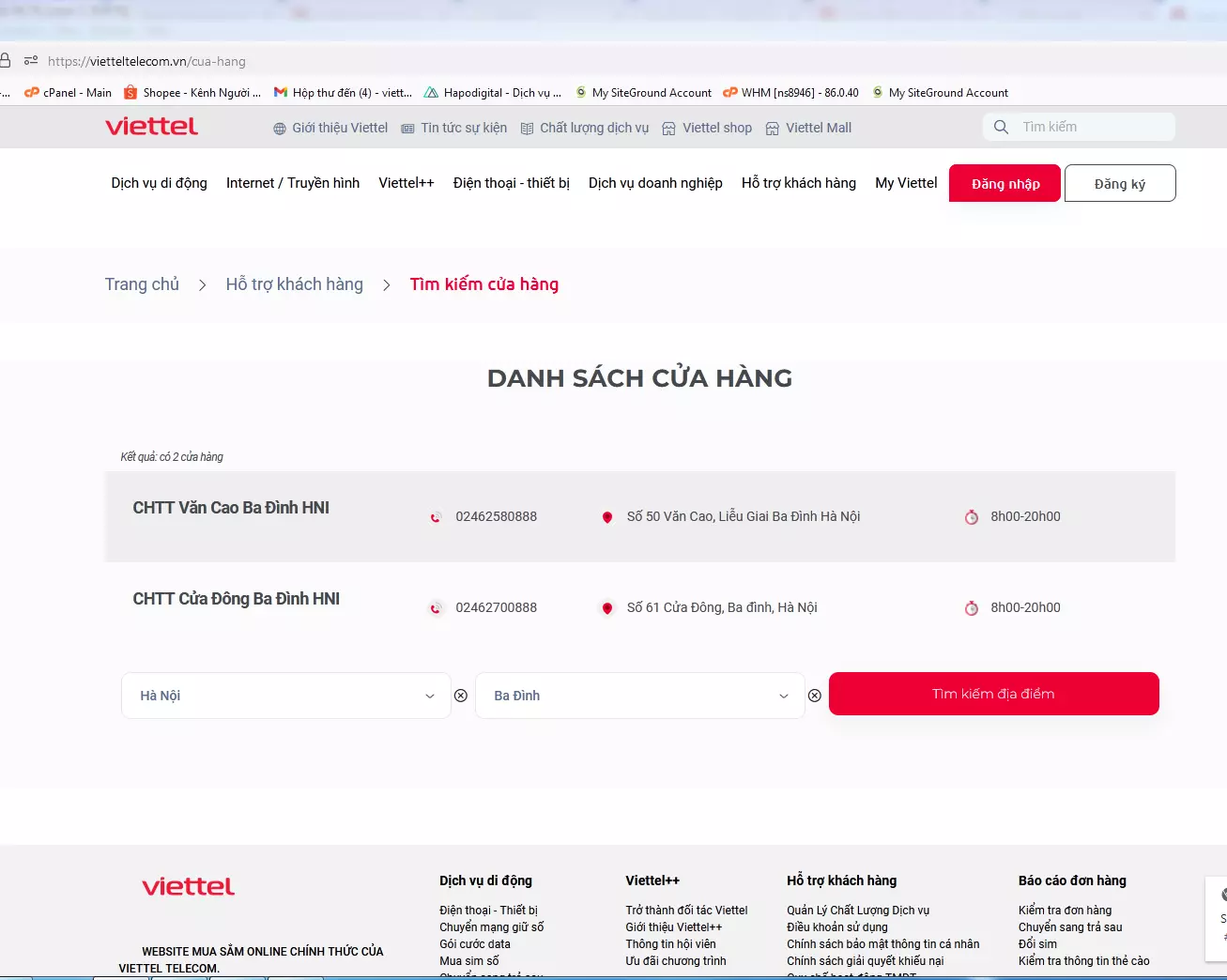Screen dimensions: 1227x980
Task: Click the footer link Chuyển mạng giữ số
Action: [491, 927]
